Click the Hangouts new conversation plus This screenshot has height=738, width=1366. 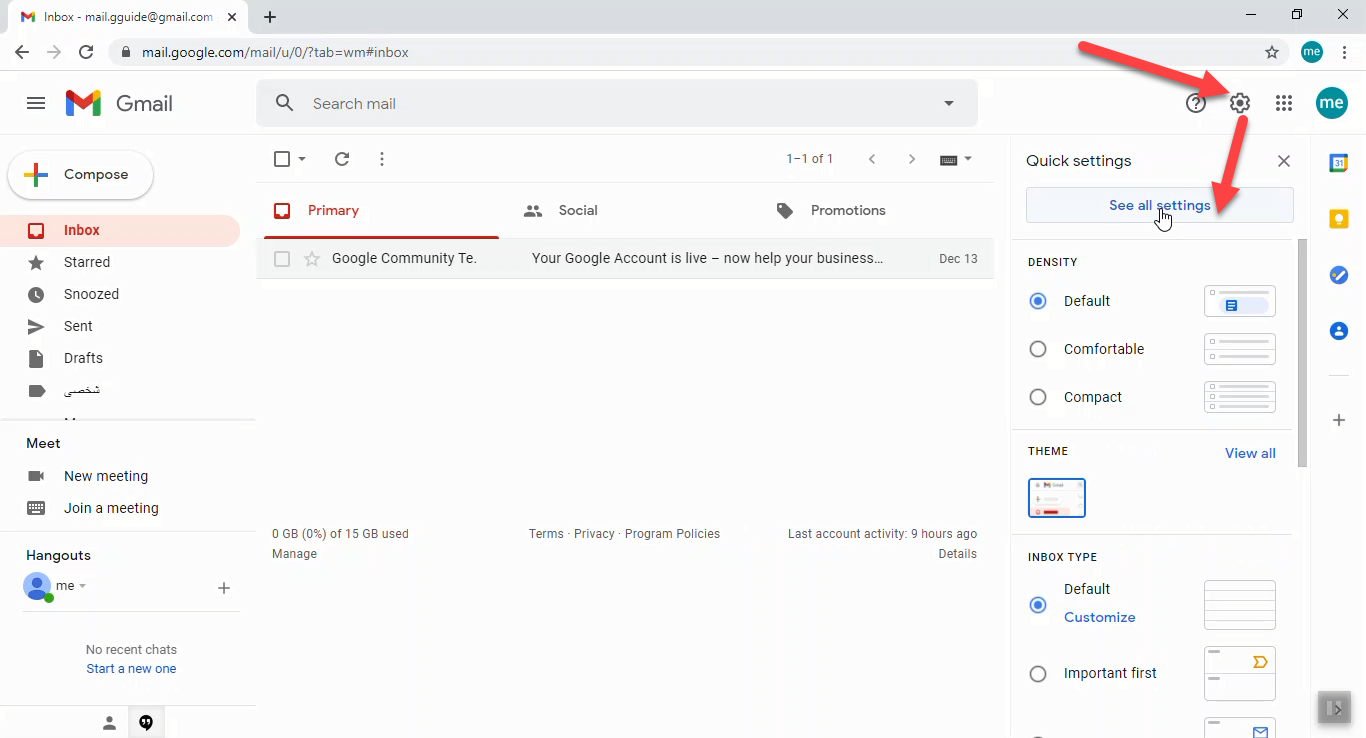pyautogui.click(x=224, y=588)
